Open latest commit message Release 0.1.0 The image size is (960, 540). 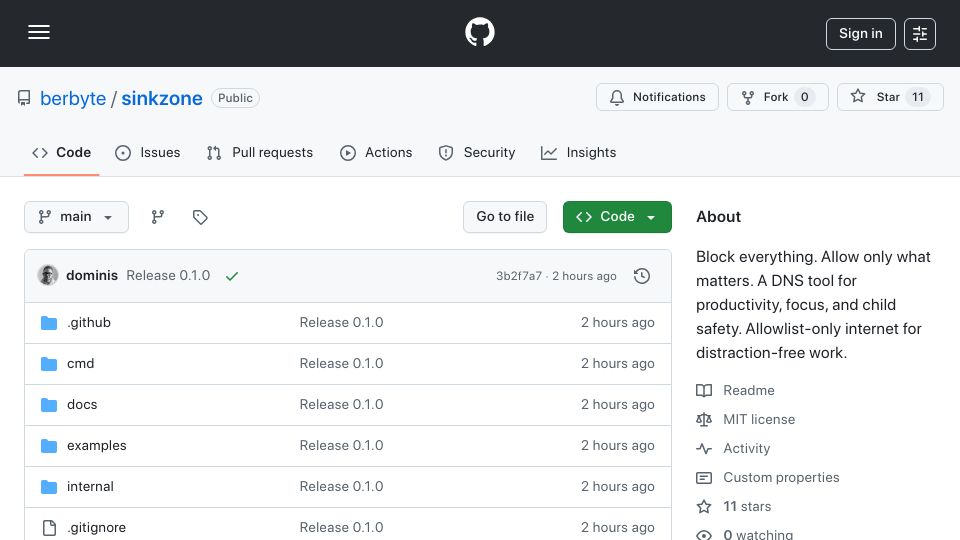(168, 276)
